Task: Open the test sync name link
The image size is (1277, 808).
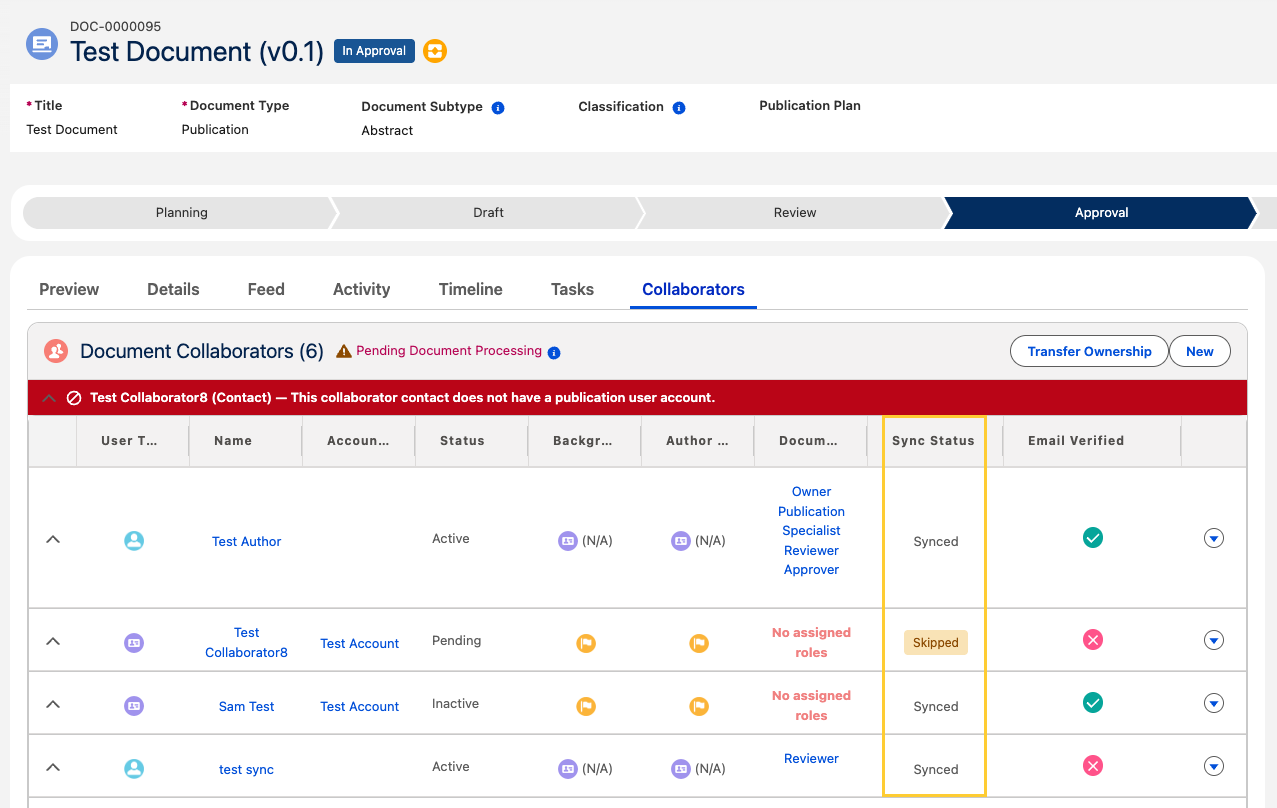Action: point(246,769)
